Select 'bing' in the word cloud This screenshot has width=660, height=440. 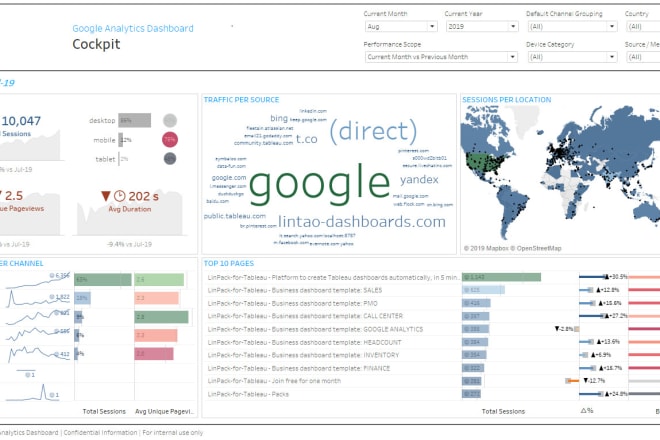click(x=279, y=118)
